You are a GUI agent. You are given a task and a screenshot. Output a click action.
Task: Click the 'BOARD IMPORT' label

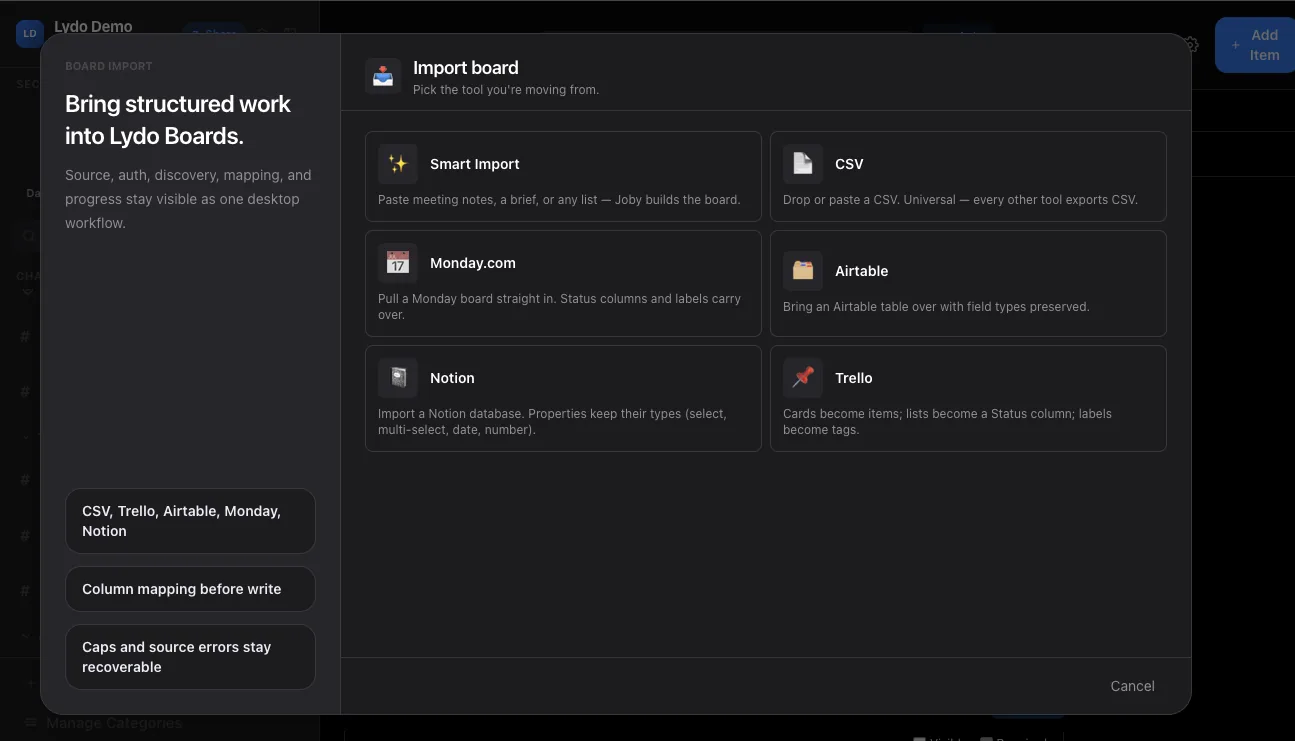pyautogui.click(x=109, y=66)
